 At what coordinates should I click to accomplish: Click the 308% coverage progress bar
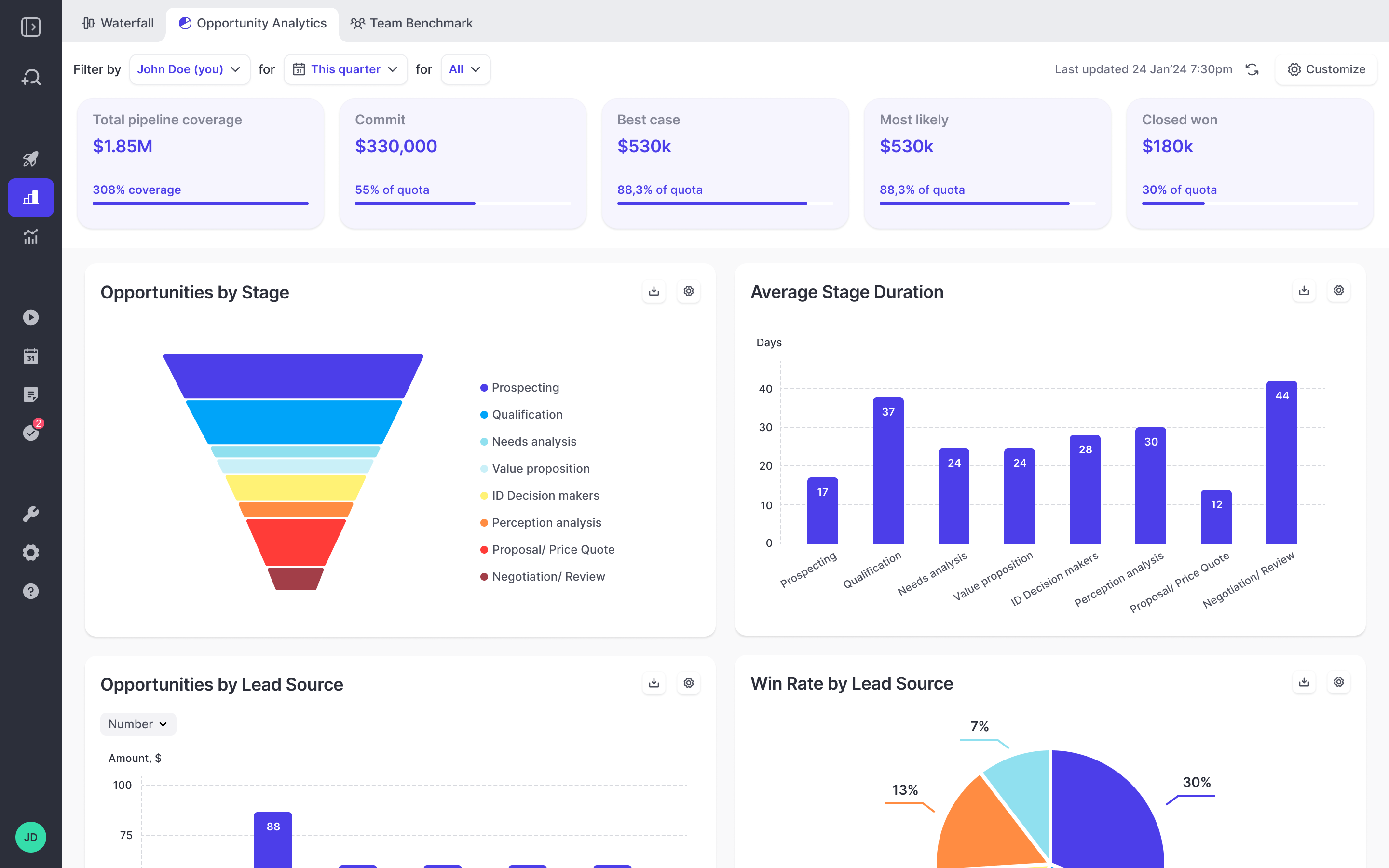tap(200, 203)
